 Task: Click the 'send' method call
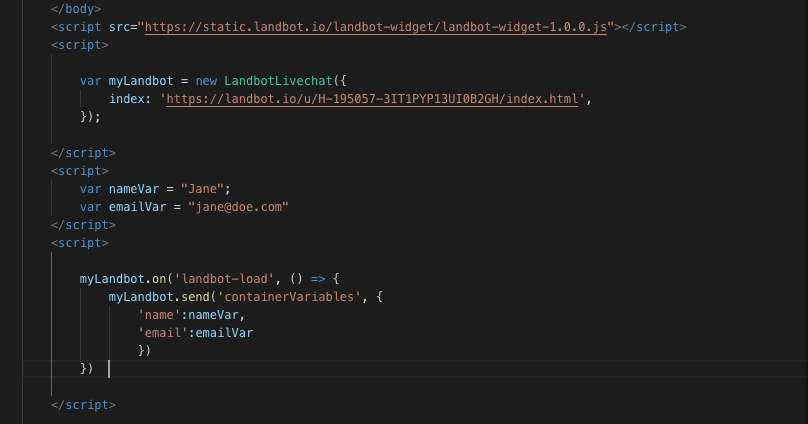click(x=195, y=297)
